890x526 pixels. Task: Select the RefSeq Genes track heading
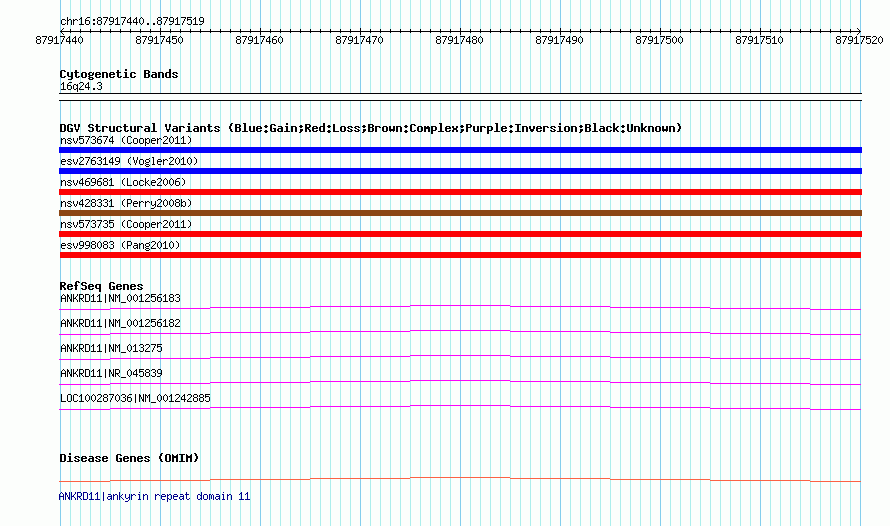point(101,286)
